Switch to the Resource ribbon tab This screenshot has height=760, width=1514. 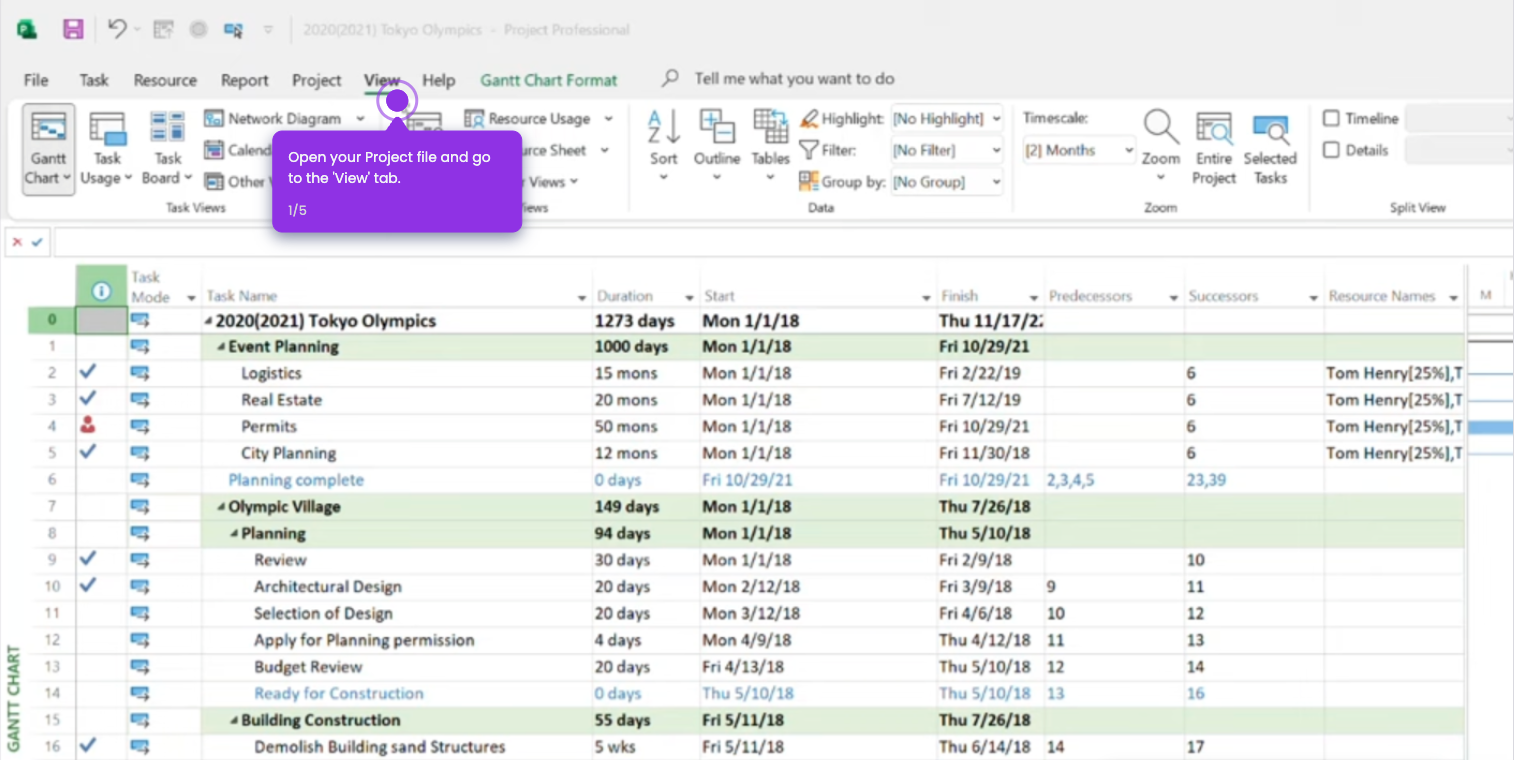click(x=165, y=80)
